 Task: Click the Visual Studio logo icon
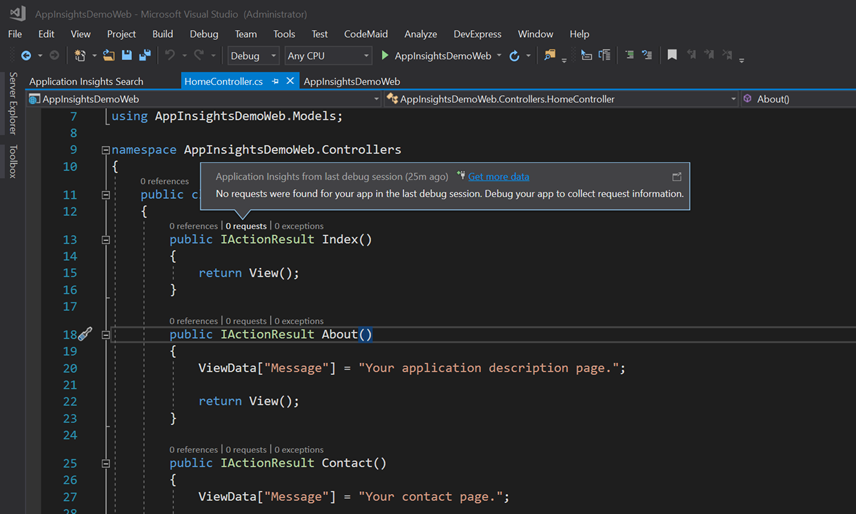(x=17, y=14)
